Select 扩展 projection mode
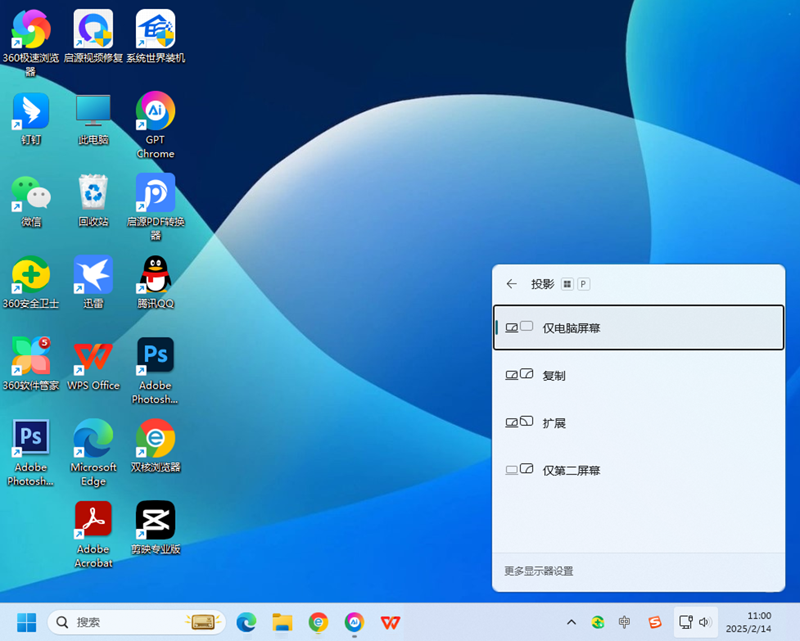The image size is (800, 641). click(x=638, y=423)
